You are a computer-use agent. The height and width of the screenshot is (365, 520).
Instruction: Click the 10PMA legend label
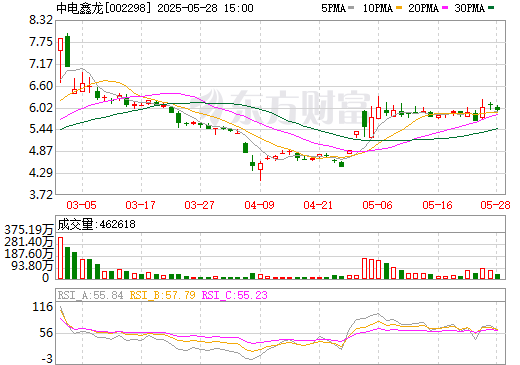click(377, 8)
